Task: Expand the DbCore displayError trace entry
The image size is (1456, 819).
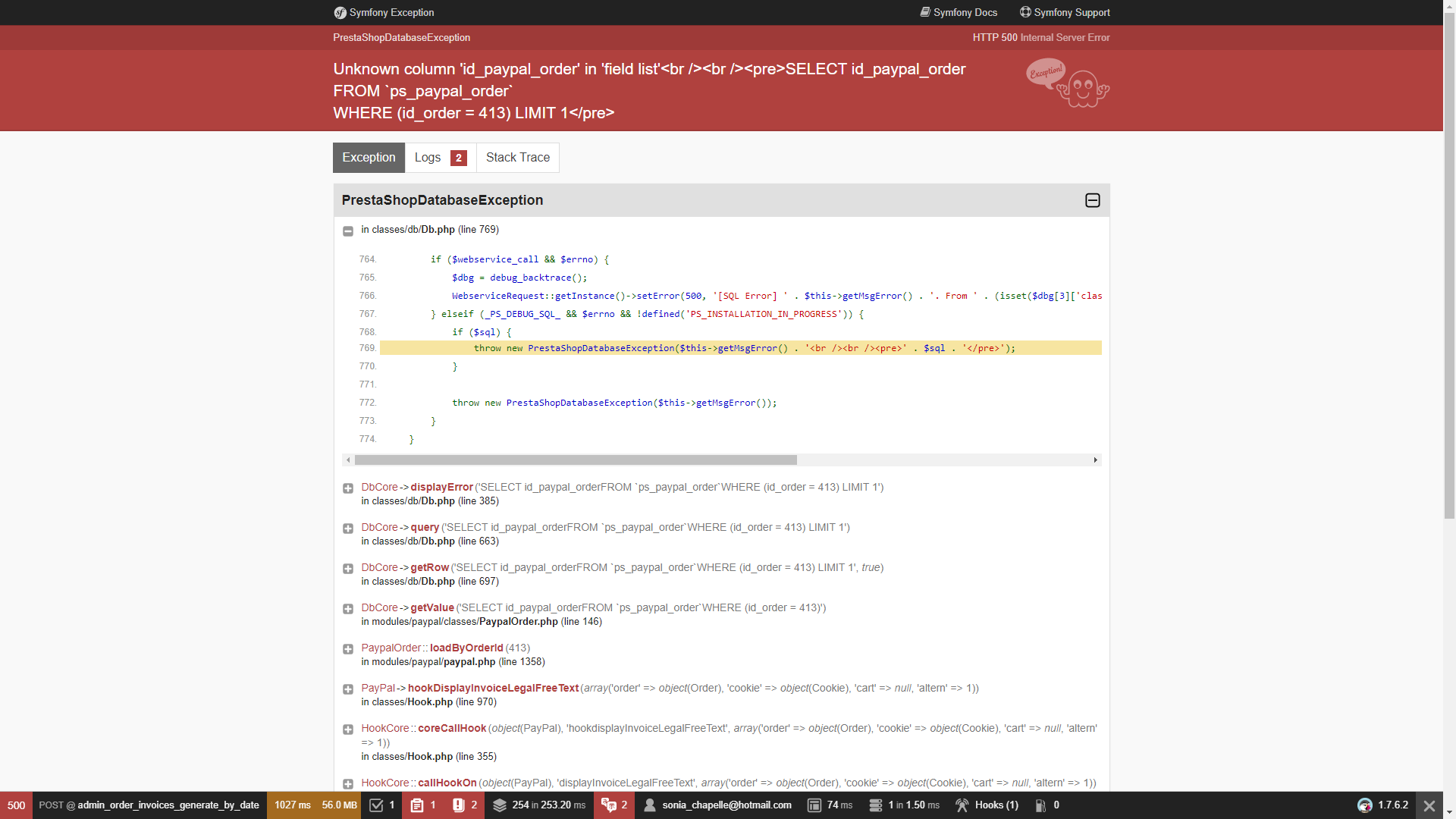Action: (348, 488)
